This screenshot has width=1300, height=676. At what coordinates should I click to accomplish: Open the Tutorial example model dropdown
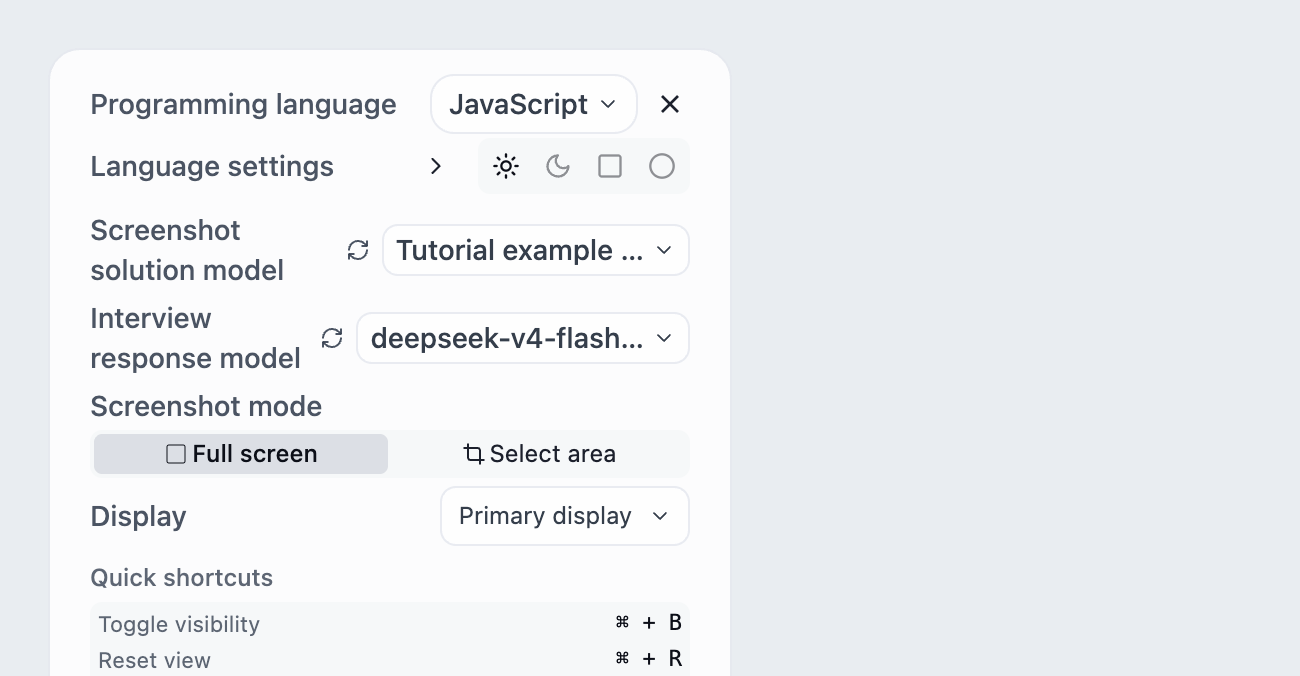click(x=536, y=250)
